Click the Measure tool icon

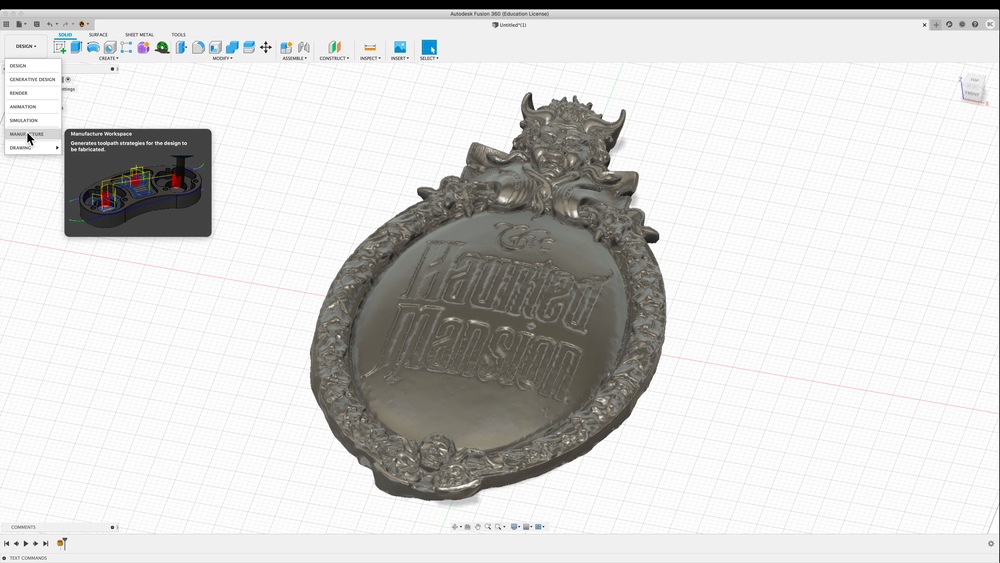tap(370, 47)
